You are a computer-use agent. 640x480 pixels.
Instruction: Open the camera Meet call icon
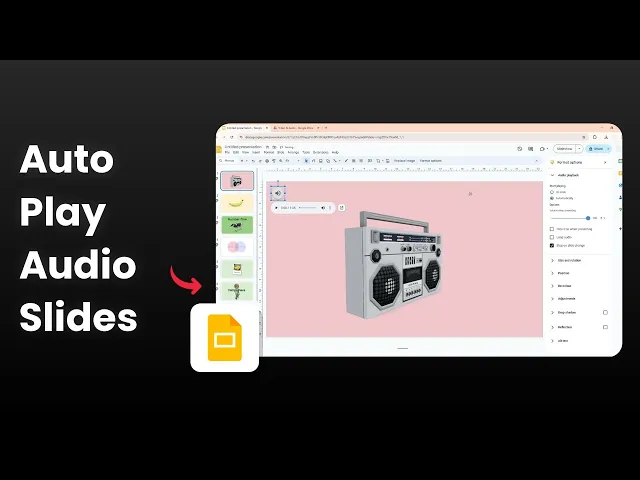[543, 149]
